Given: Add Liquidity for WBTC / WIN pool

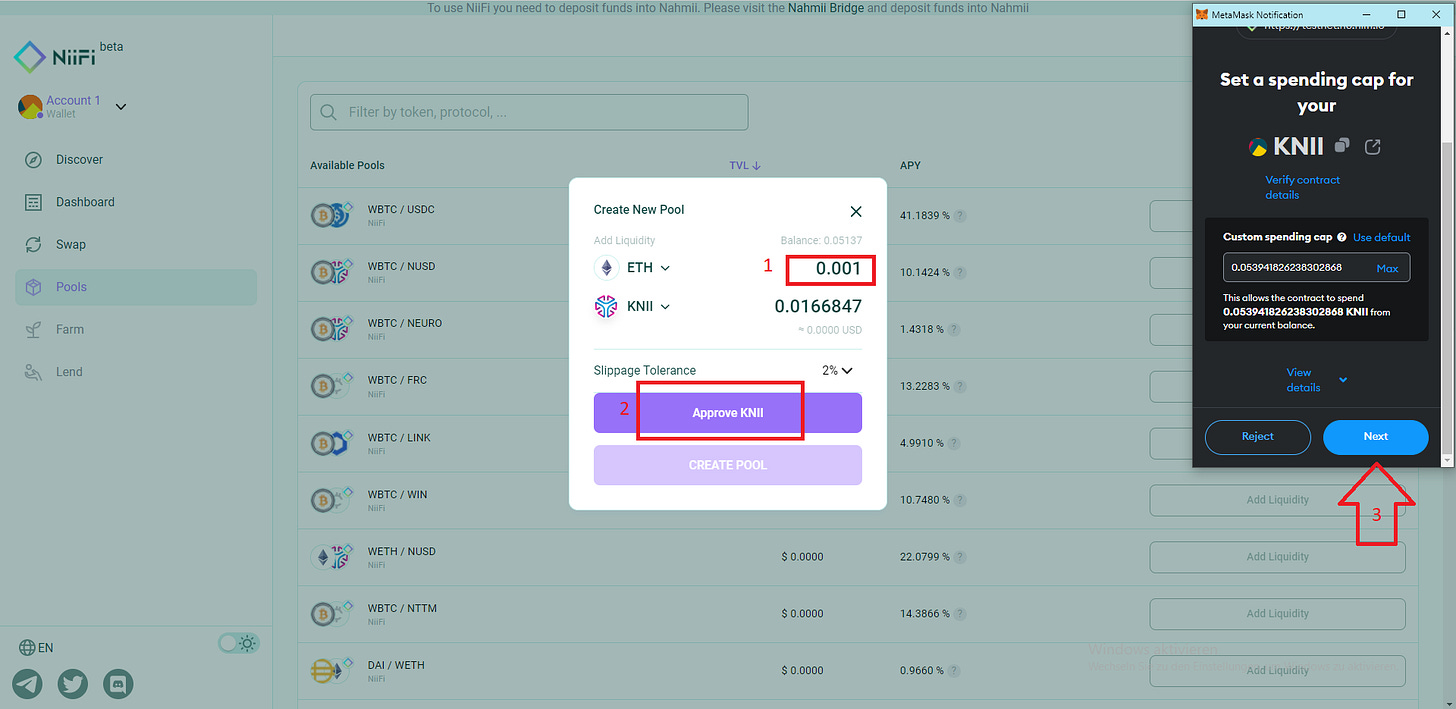Looking at the screenshot, I should pyautogui.click(x=1277, y=500).
